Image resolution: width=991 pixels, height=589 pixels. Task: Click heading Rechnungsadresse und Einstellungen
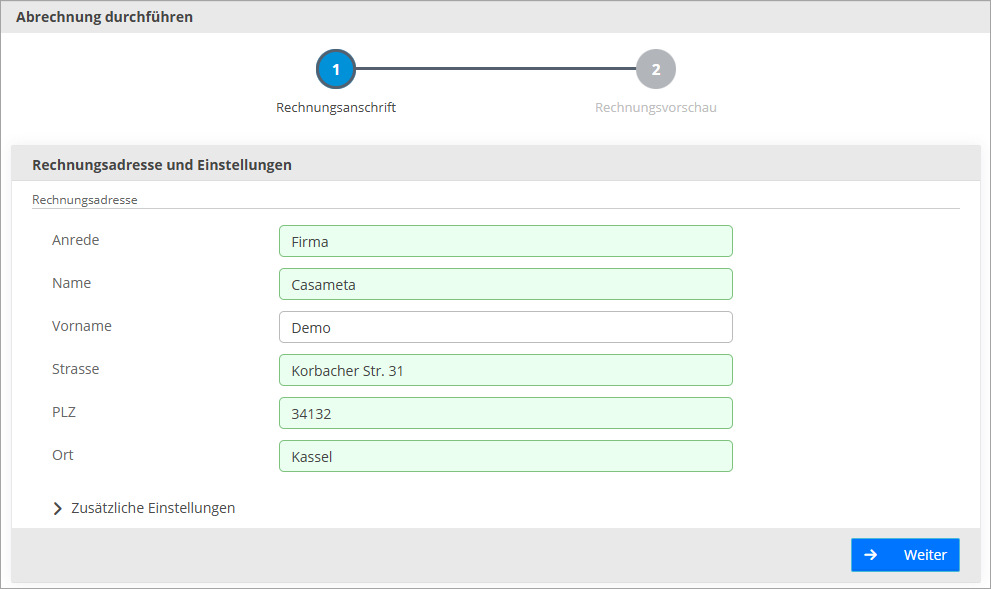(x=162, y=165)
